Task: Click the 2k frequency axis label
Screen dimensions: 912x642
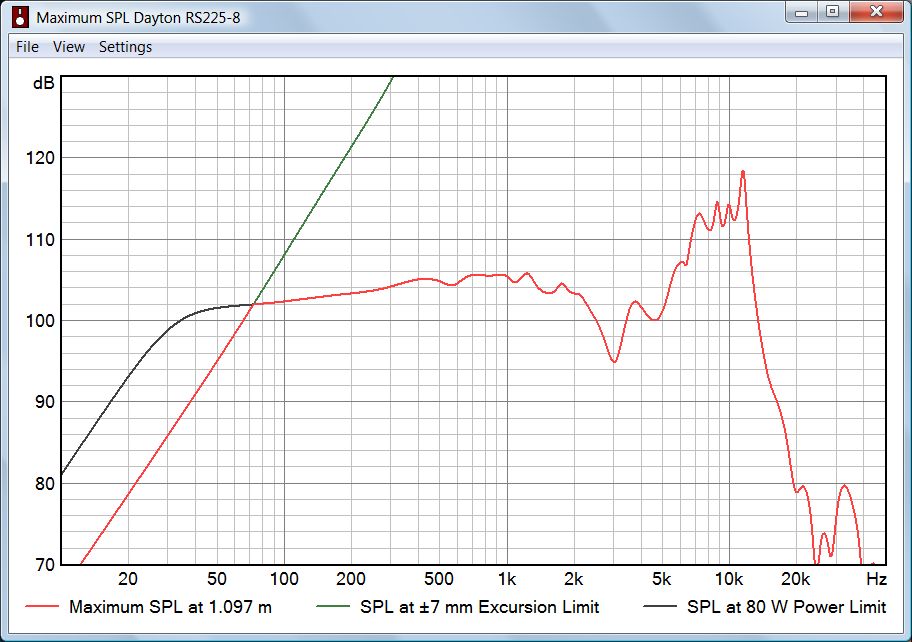Action: (x=573, y=579)
